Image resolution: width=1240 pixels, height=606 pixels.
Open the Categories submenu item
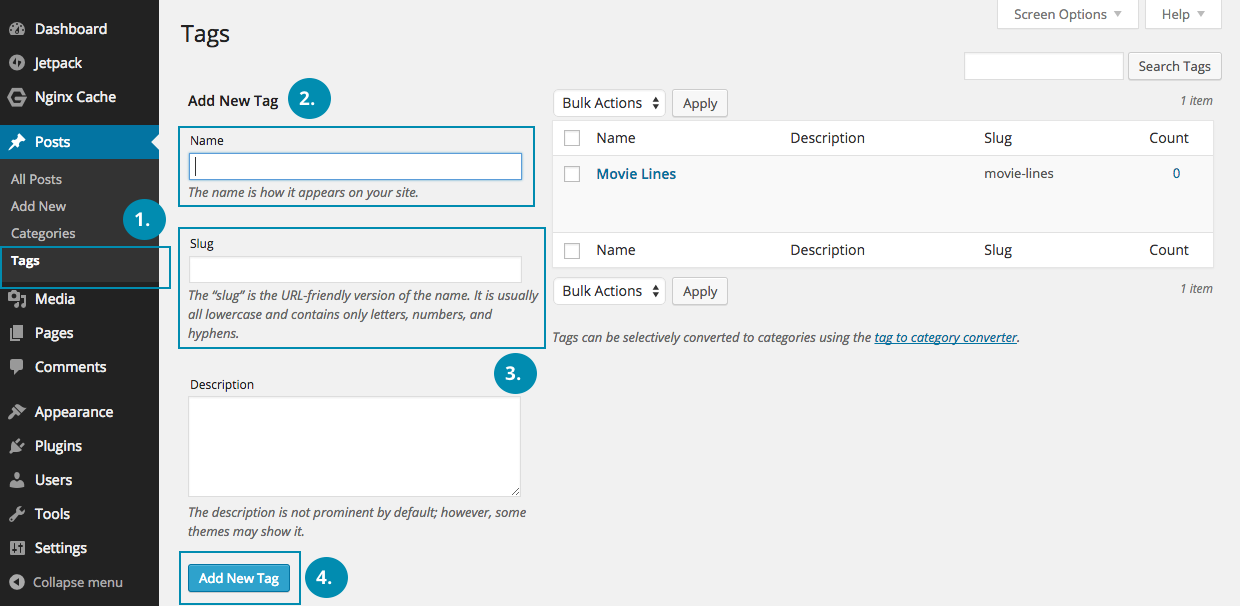point(43,233)
